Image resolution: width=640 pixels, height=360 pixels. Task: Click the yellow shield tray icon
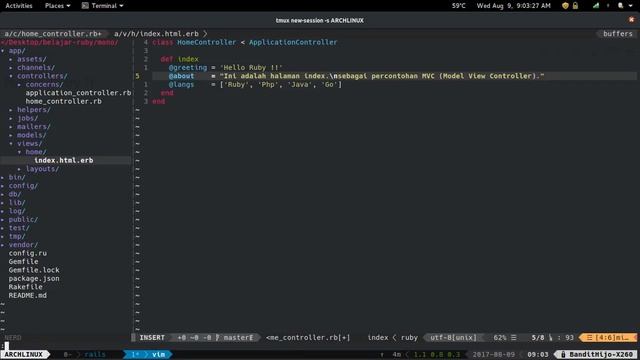click(565, 6)
